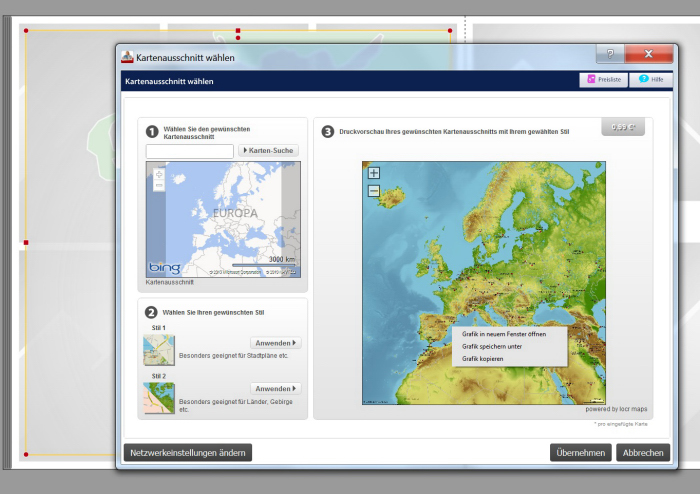Zoom in on the print preview map
Image resolution: width=700 pixels, height=494 pixels.
(x=374, y=173)
